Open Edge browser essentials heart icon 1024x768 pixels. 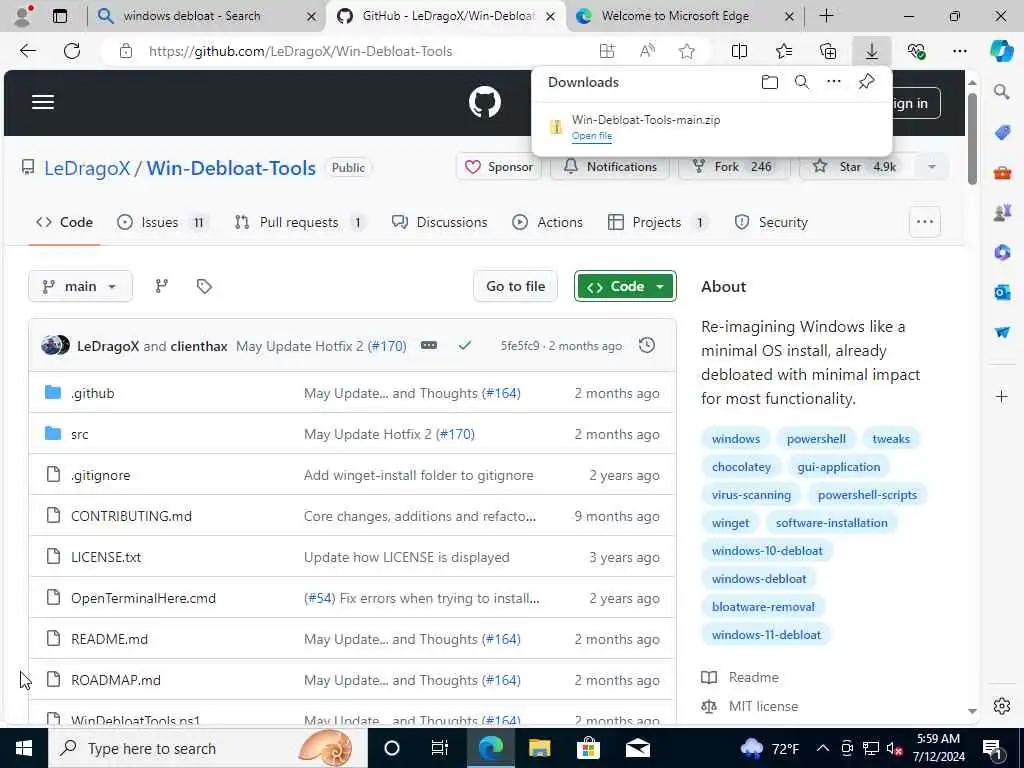click(x=916, y=51)
